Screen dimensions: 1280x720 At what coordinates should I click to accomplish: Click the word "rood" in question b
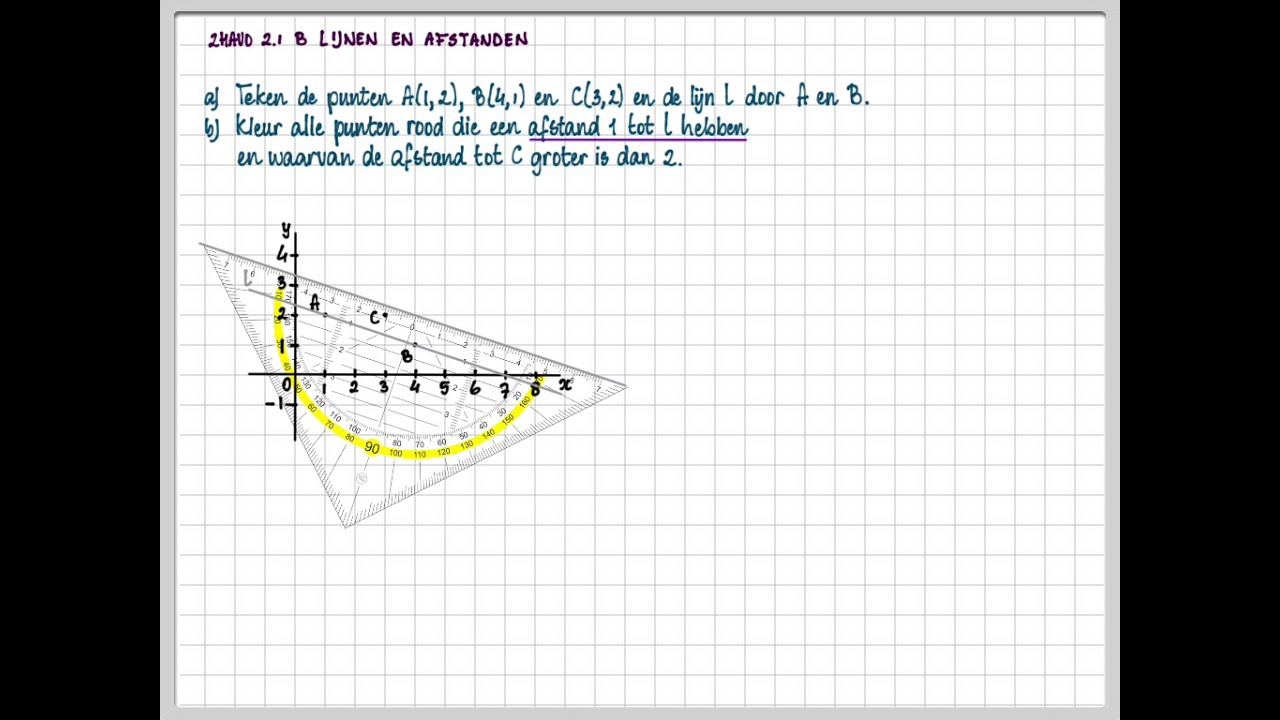coord(424,128)
